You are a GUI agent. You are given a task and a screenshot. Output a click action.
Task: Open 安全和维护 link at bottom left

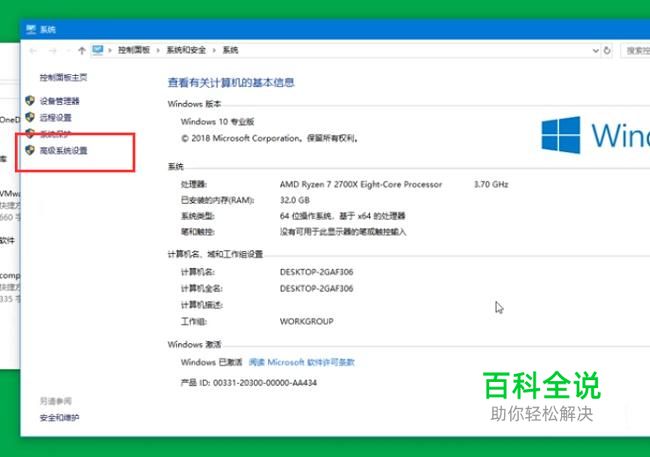point(59,418)
